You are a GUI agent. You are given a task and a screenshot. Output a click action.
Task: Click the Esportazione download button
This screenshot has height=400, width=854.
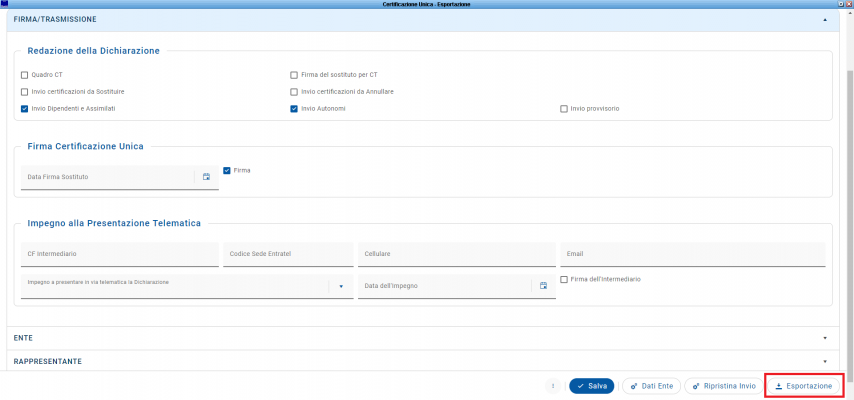coord(804,386)
